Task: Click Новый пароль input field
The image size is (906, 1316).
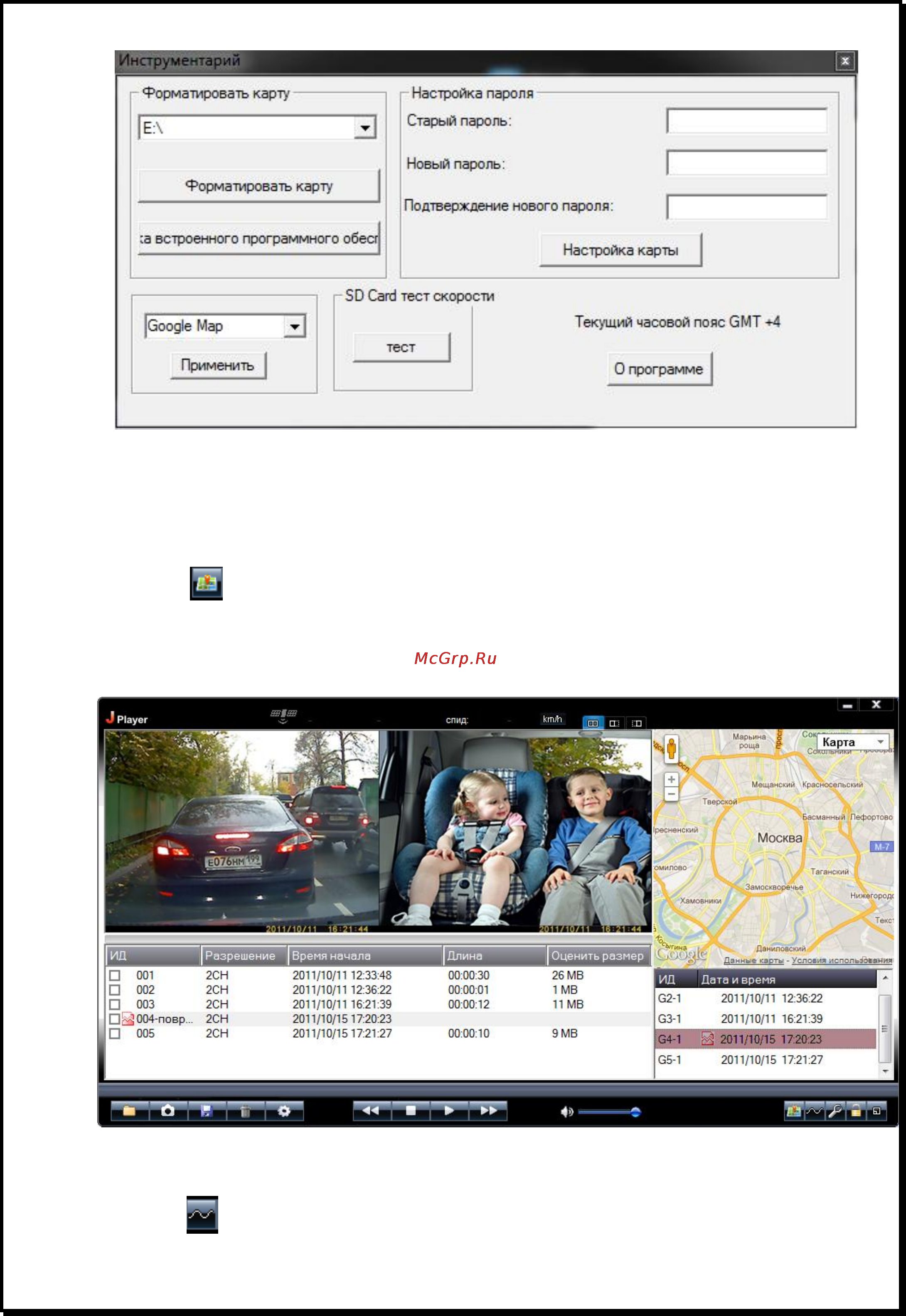Action: click(x=746, y=163)
